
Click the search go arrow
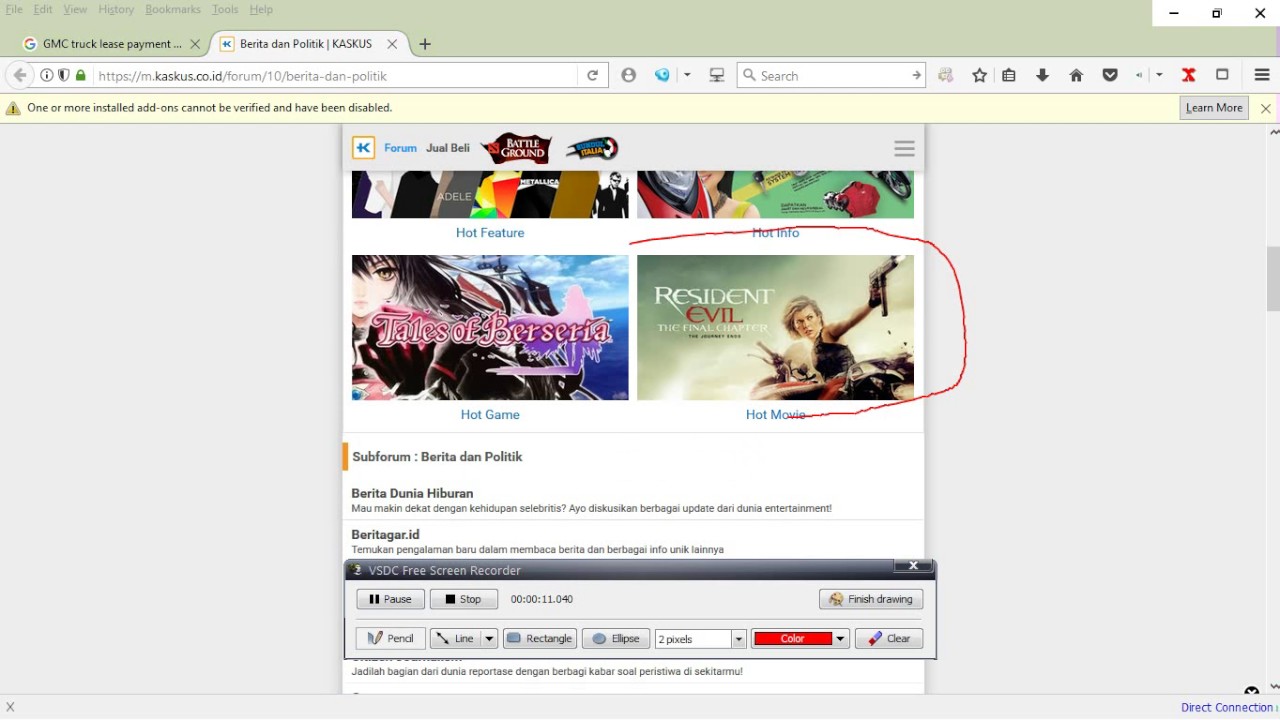tap(916, 75)
